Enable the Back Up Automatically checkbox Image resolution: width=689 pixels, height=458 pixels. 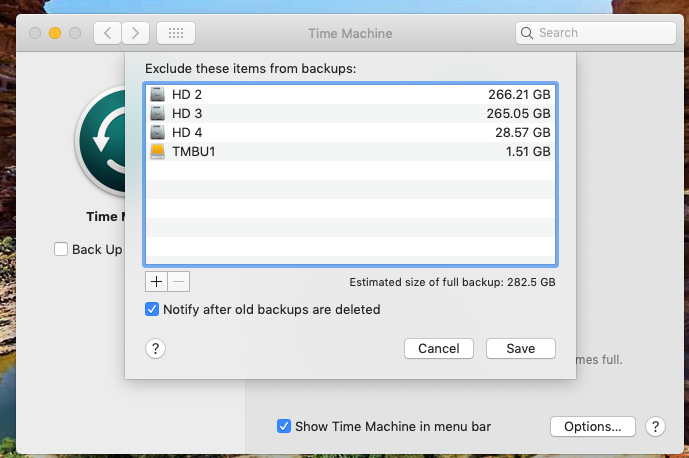point(61,249)
